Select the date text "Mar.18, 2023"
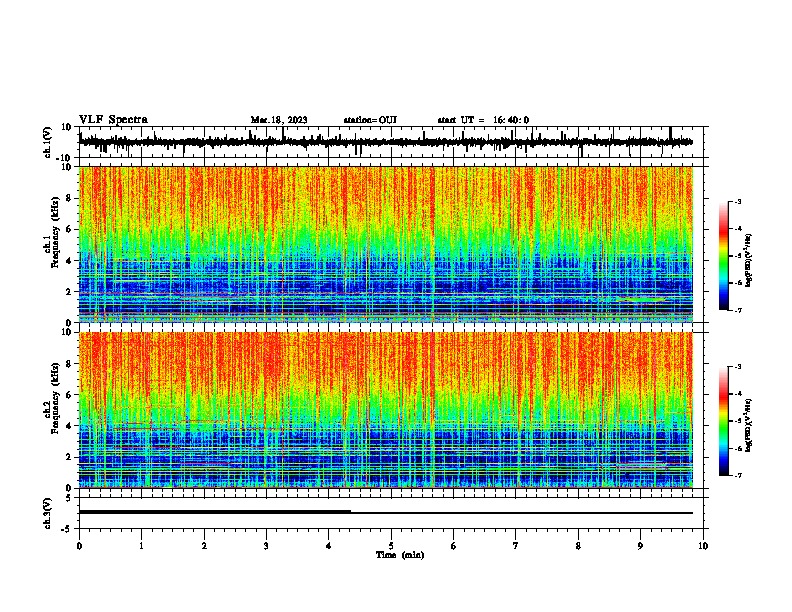The width and height of the screenshot is (792, 612). (x=279, y=120)
